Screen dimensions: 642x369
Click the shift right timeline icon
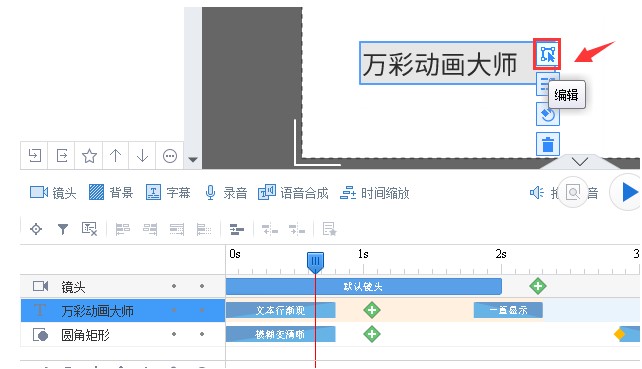297,229
